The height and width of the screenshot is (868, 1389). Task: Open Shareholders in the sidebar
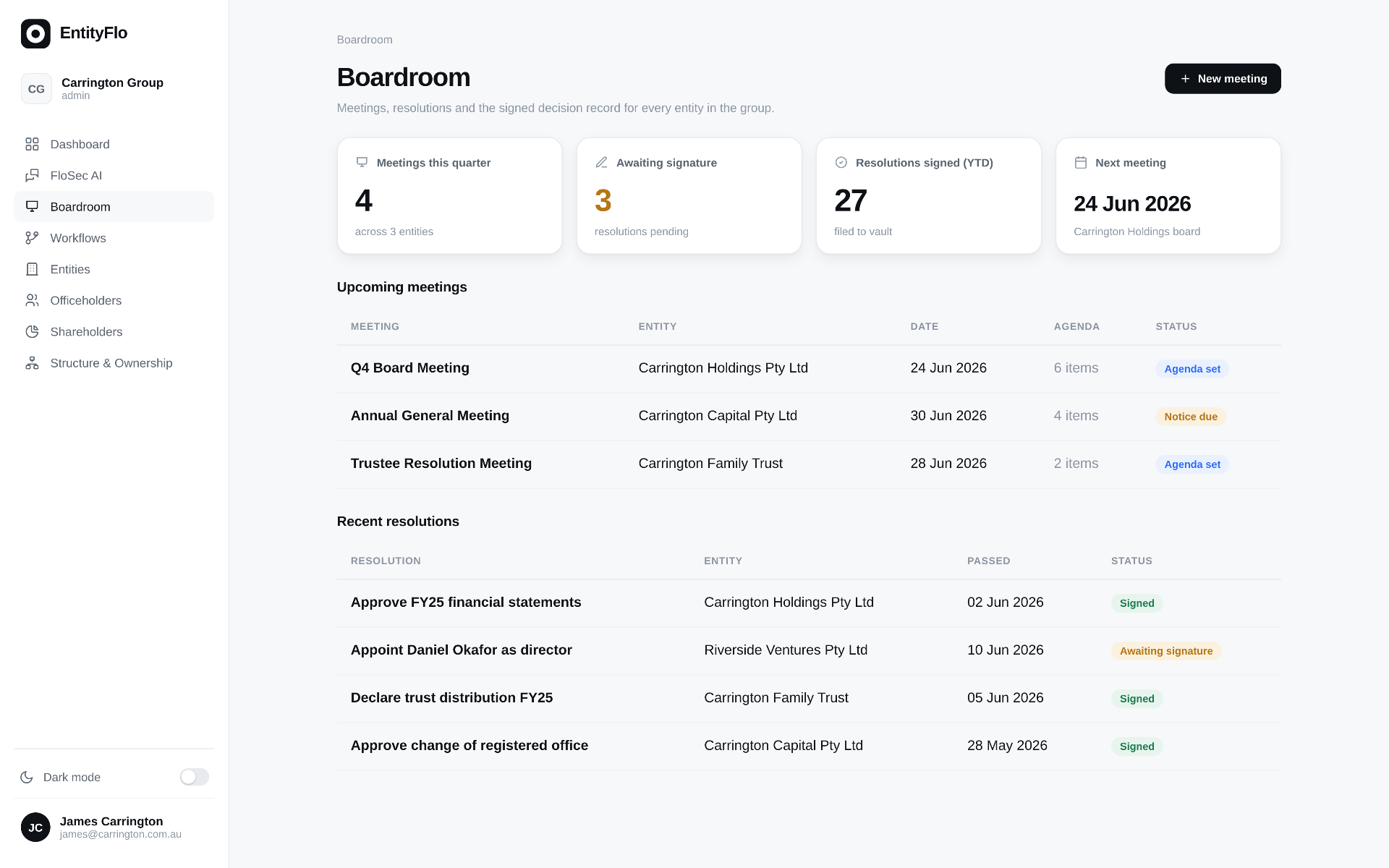pos(114,331)
